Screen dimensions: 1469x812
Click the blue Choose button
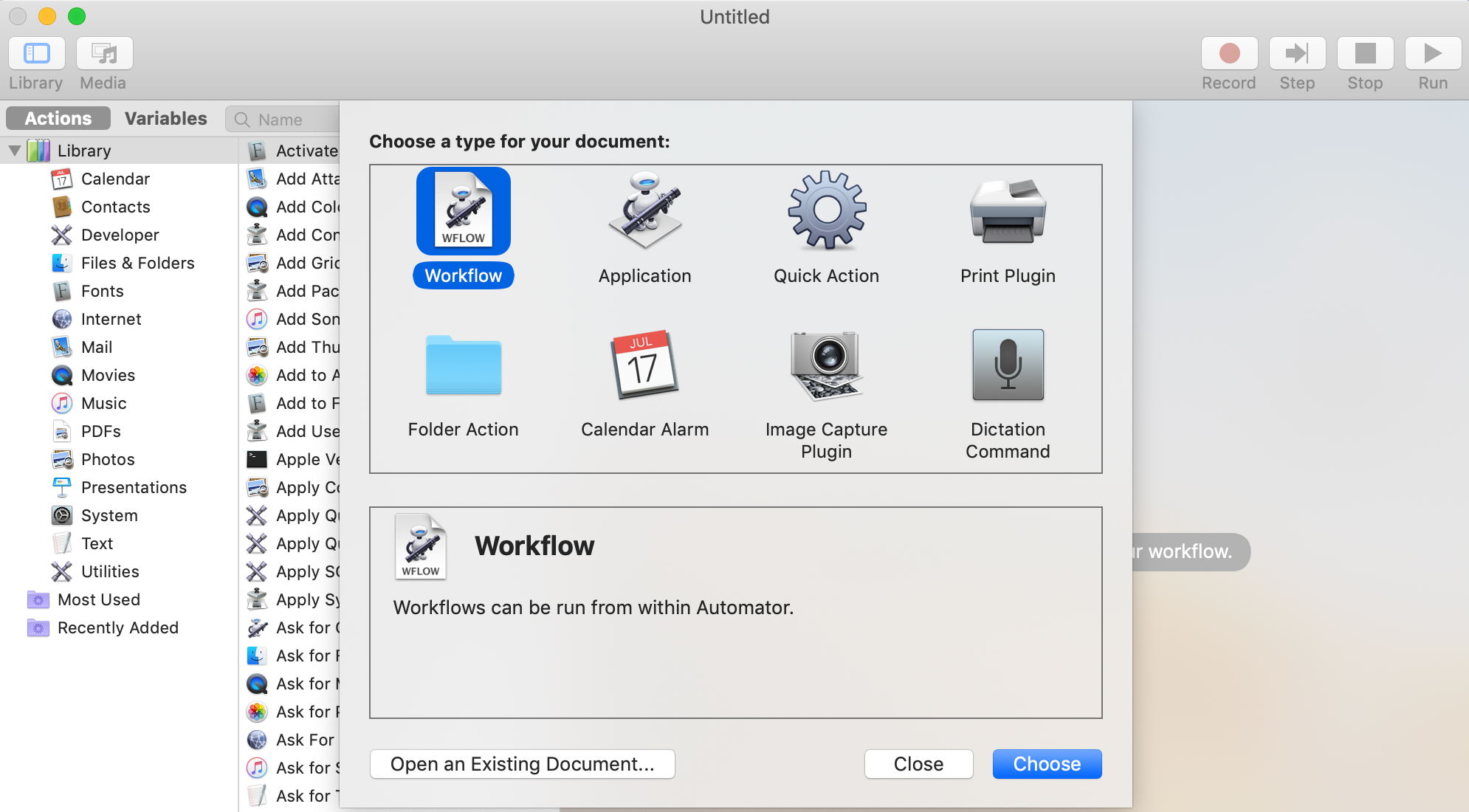(1046, 764)
